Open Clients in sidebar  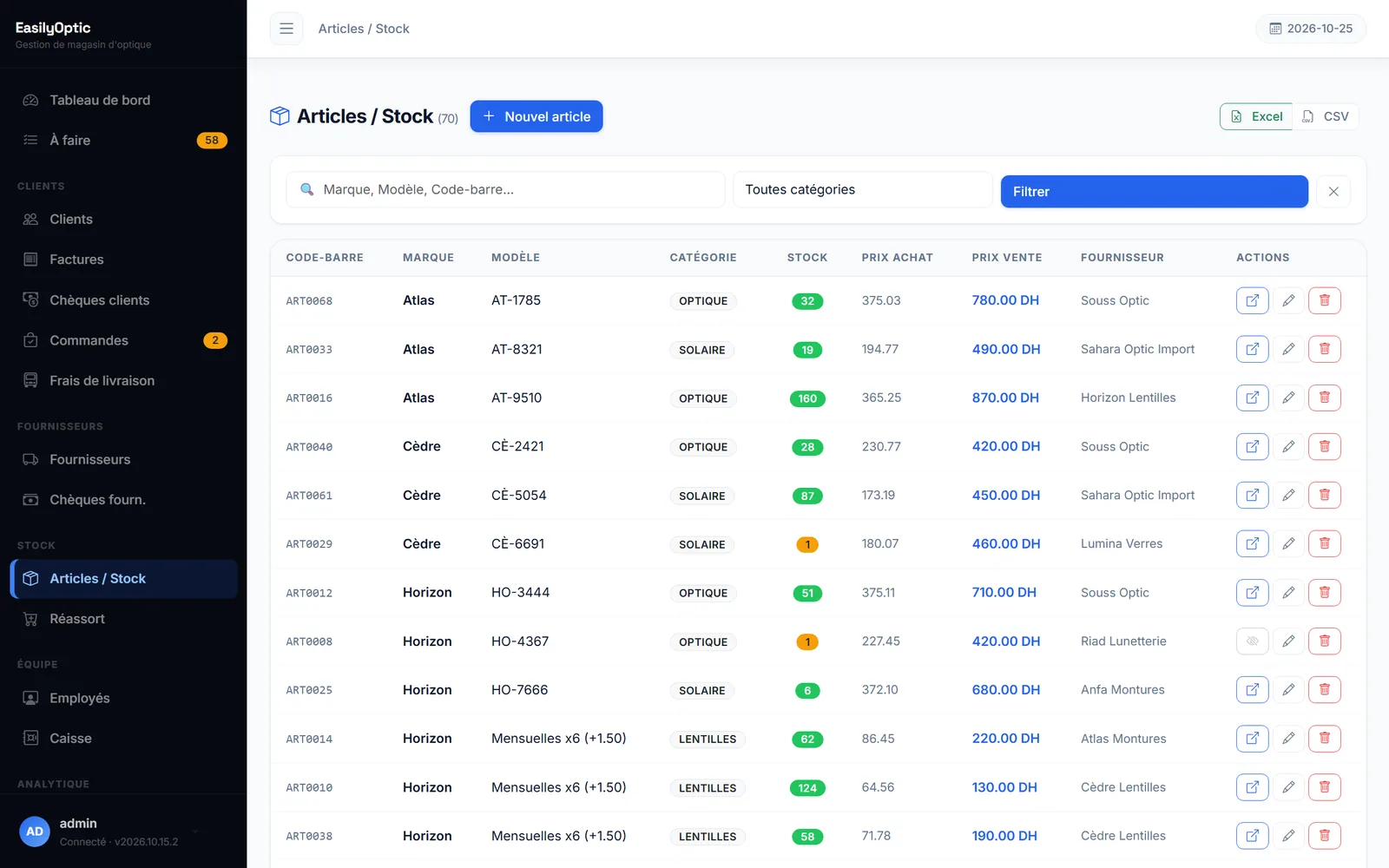(123, 219)
